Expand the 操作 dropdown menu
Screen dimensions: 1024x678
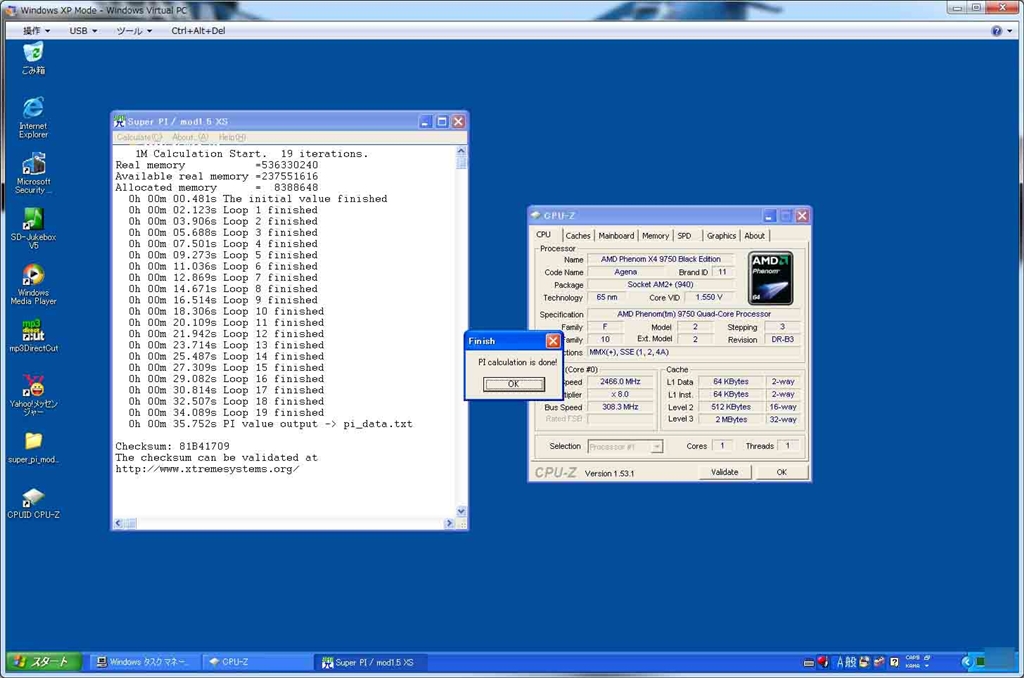(x=37, y=31)
